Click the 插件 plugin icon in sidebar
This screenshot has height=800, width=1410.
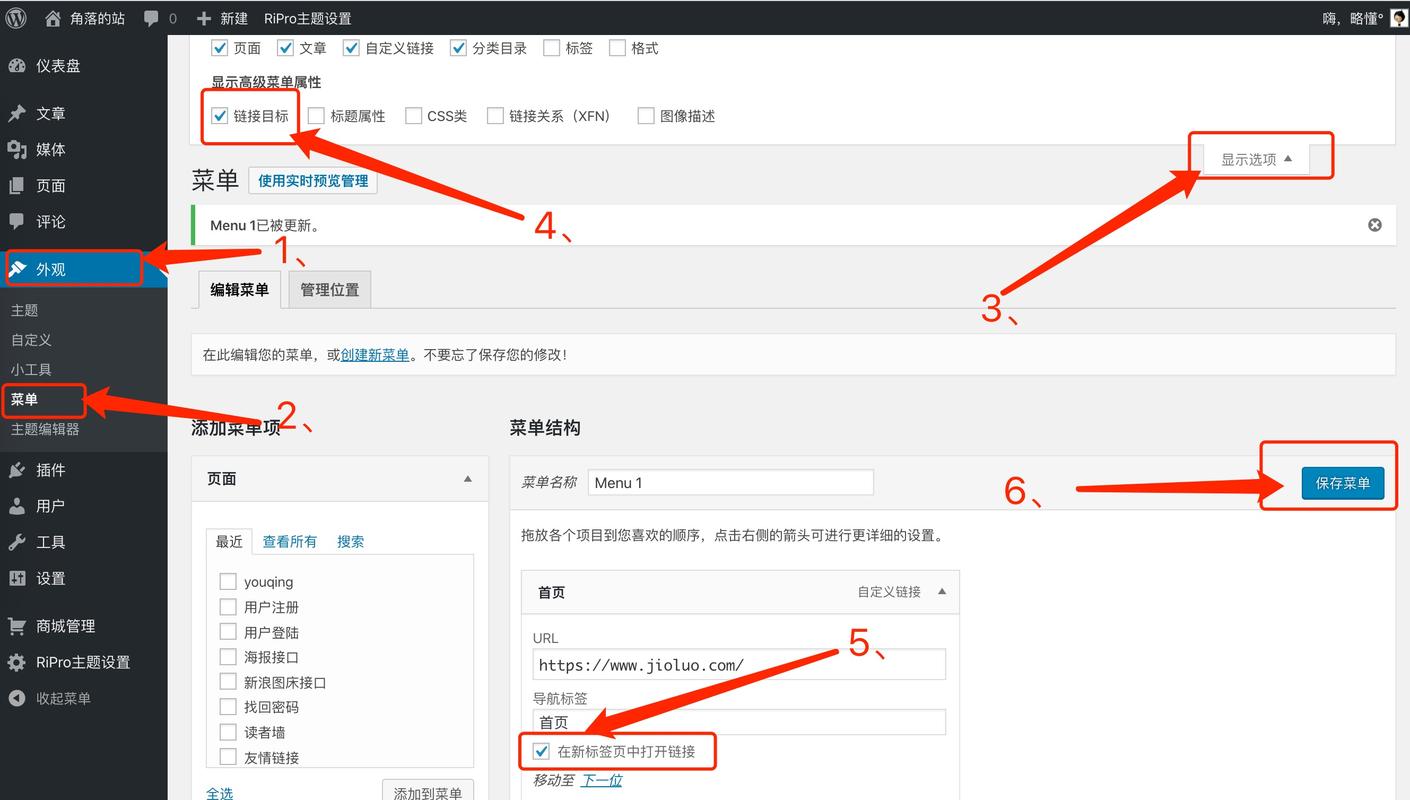tap(17, 470)
